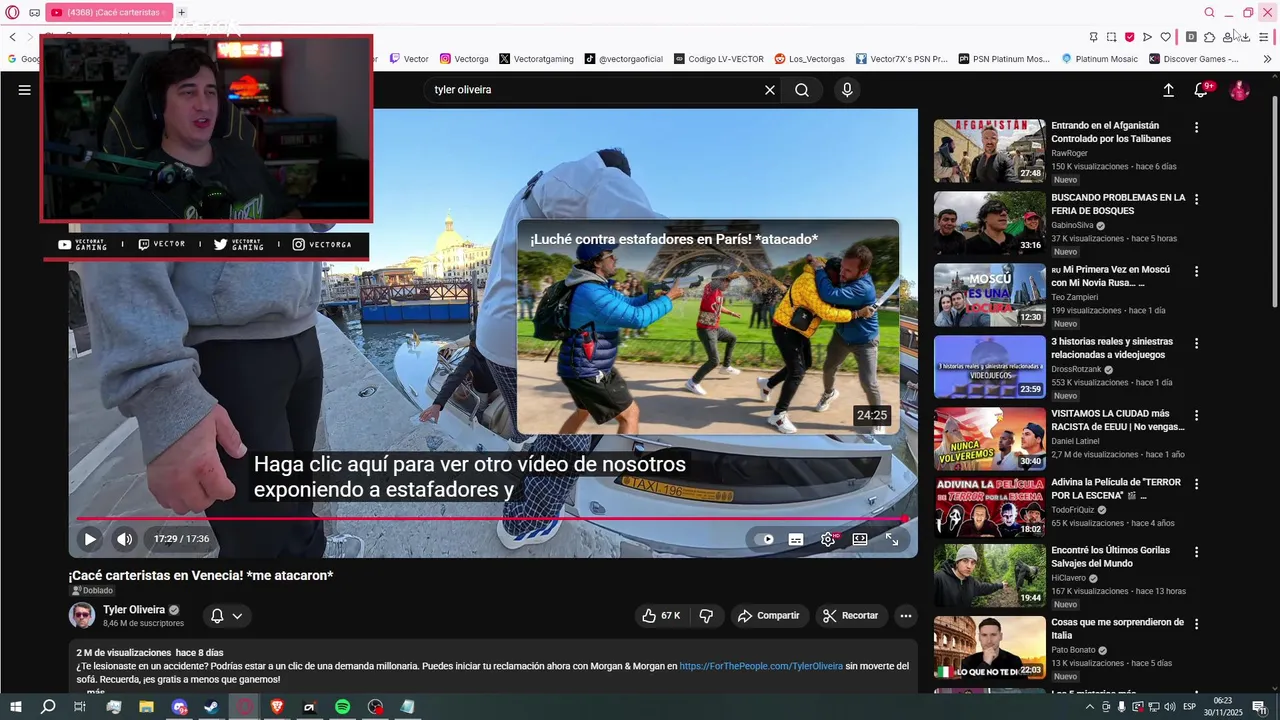Open options for 'VISITAMOS LA CIUDAD más RACISTA'
Image resolution: width=1280 pixels, height=720 pixels.
(x=1196, y=416)
